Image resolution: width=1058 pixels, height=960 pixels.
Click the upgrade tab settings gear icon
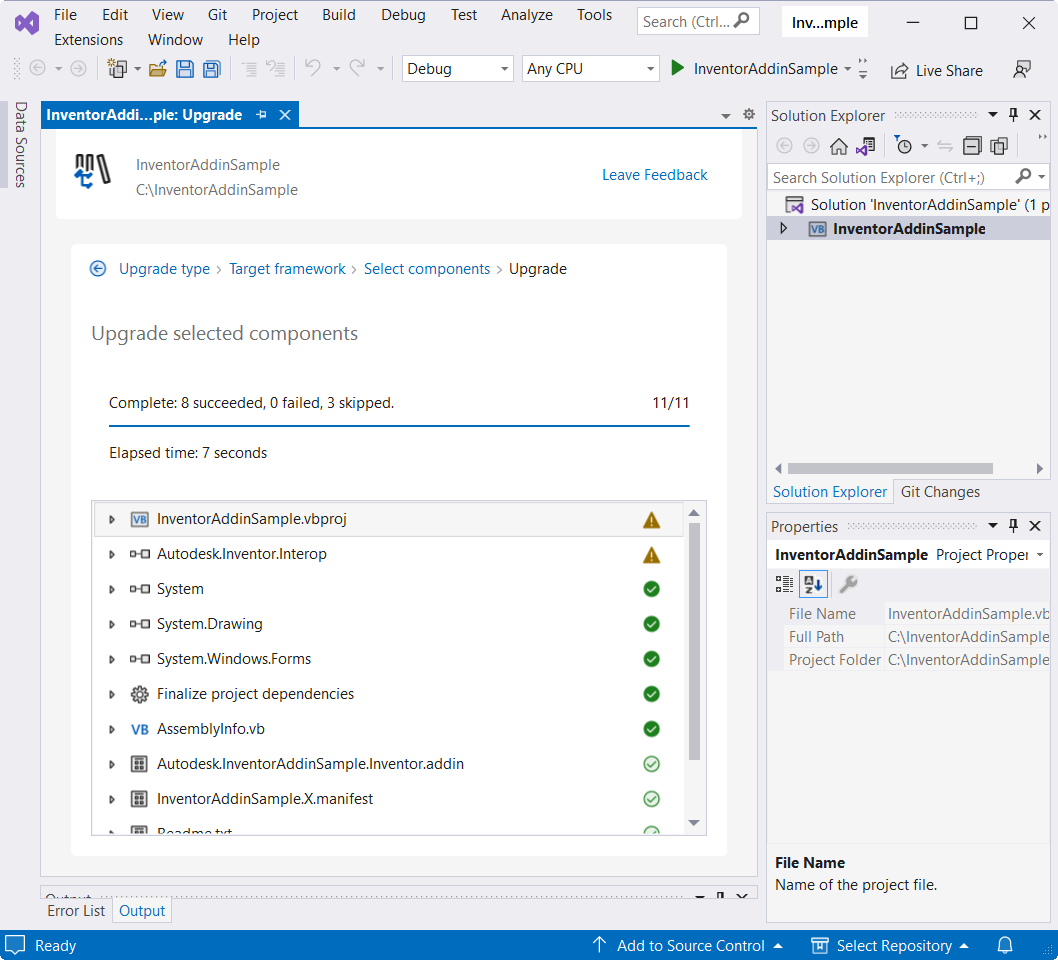pos(749,115)
